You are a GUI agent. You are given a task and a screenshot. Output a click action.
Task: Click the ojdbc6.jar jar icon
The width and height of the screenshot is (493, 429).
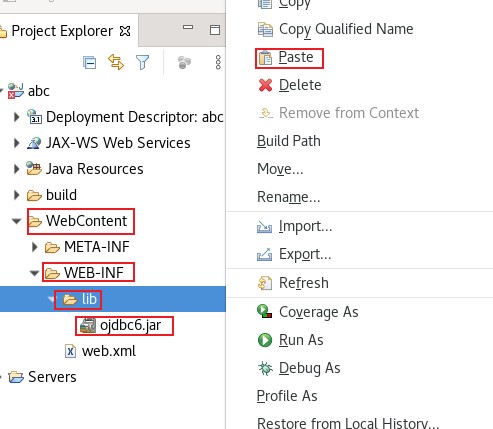point(88,326)
